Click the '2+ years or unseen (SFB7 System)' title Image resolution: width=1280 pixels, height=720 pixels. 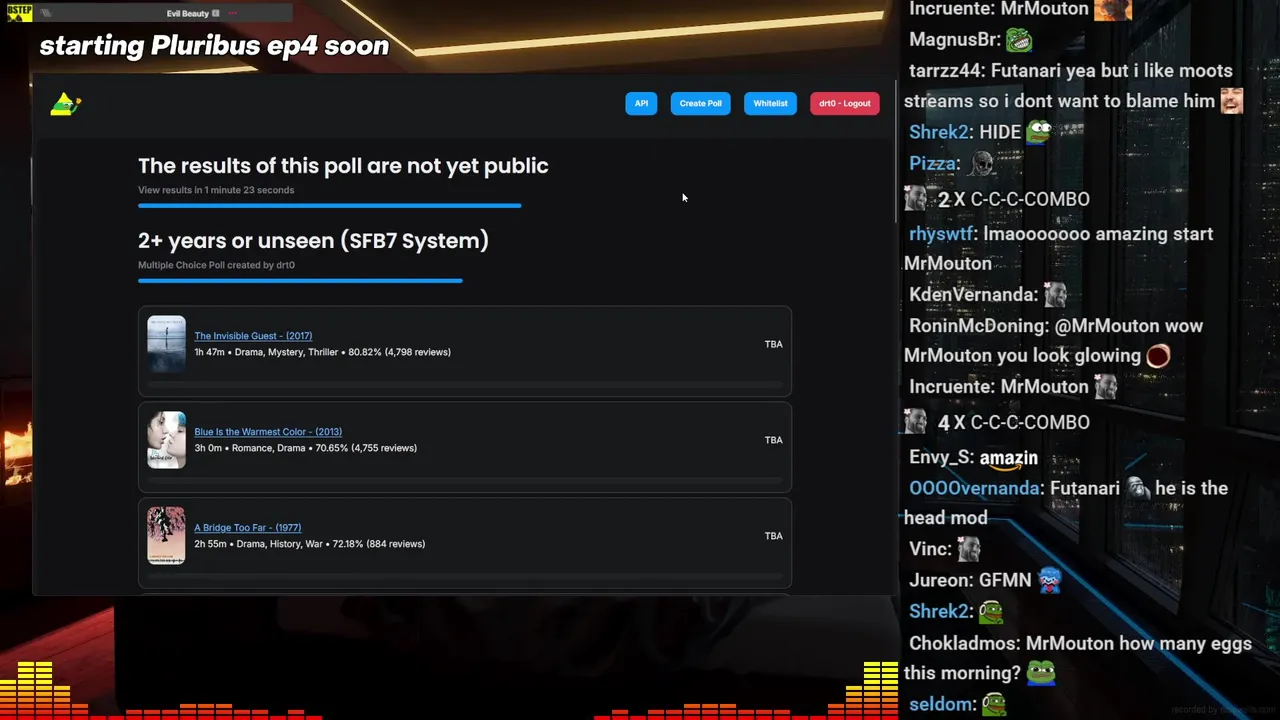coord(313,241)
